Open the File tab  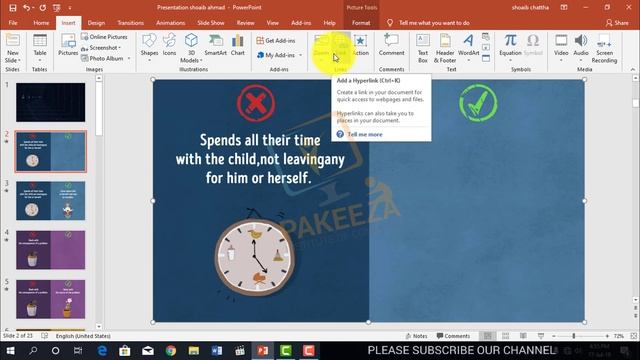pos(13,23)
